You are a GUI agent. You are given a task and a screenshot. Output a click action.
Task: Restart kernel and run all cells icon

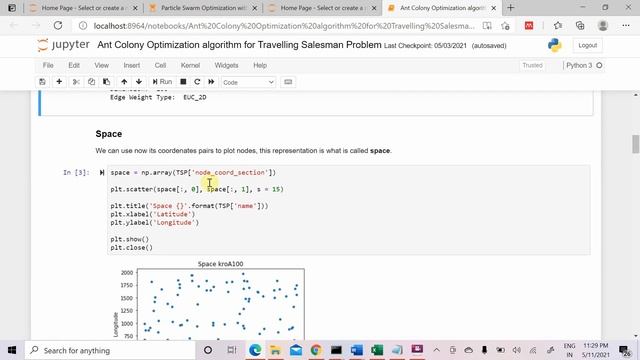tap(211, 82)
